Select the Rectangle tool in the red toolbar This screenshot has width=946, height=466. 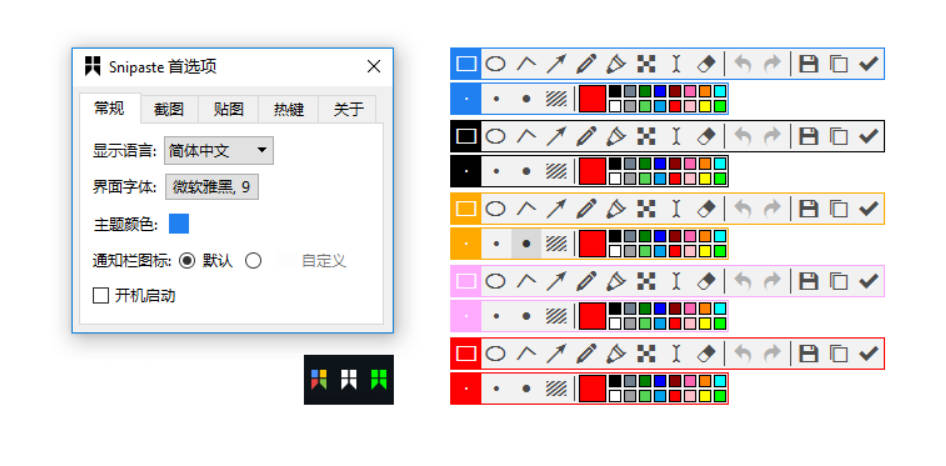tap(466, 353)
